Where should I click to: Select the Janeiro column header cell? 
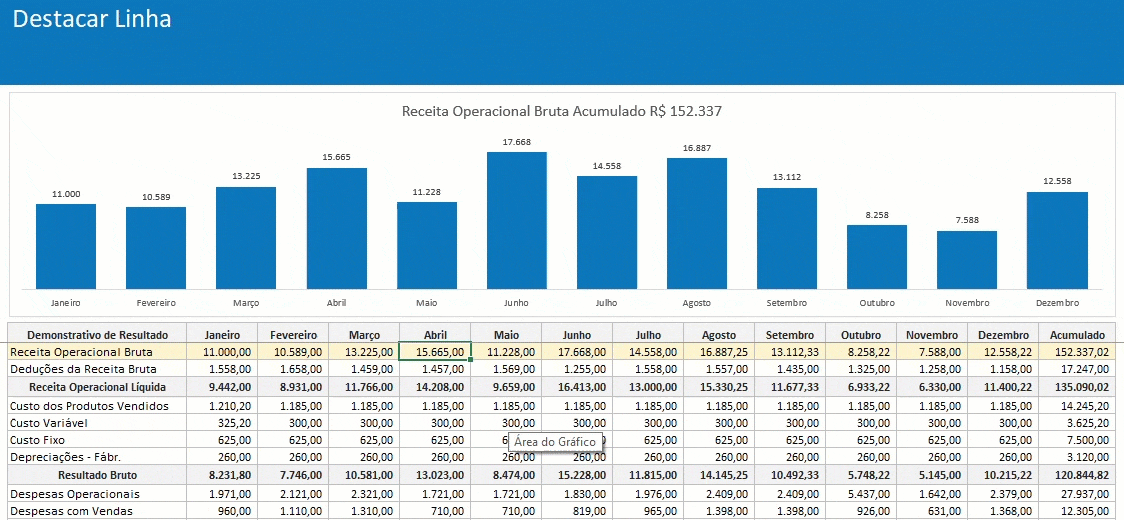click(222, 334)
